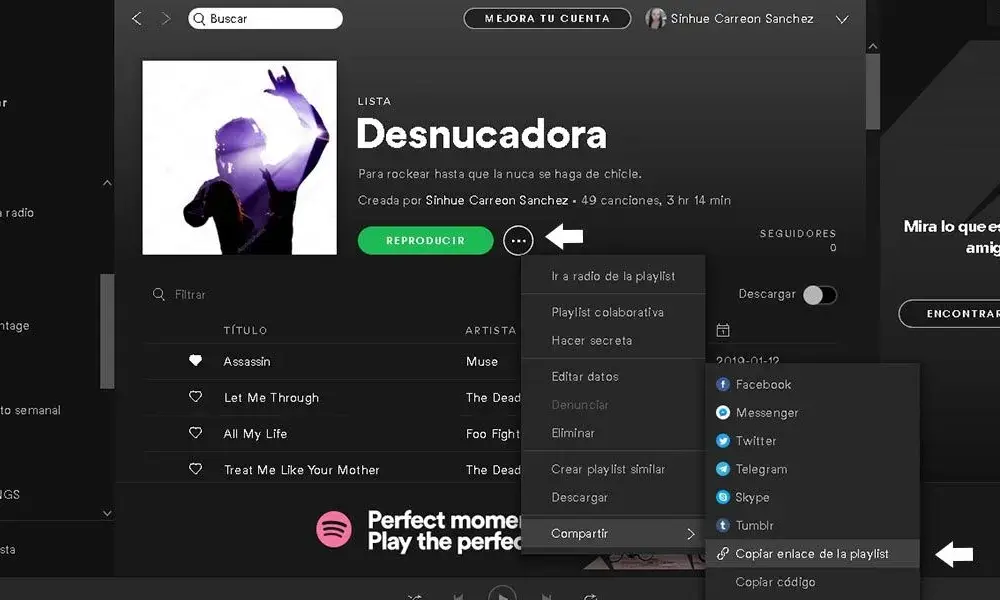1000x600 pixels.
Task: Choose Playlist colaborativa menu entry
Action: pos(613,312)
